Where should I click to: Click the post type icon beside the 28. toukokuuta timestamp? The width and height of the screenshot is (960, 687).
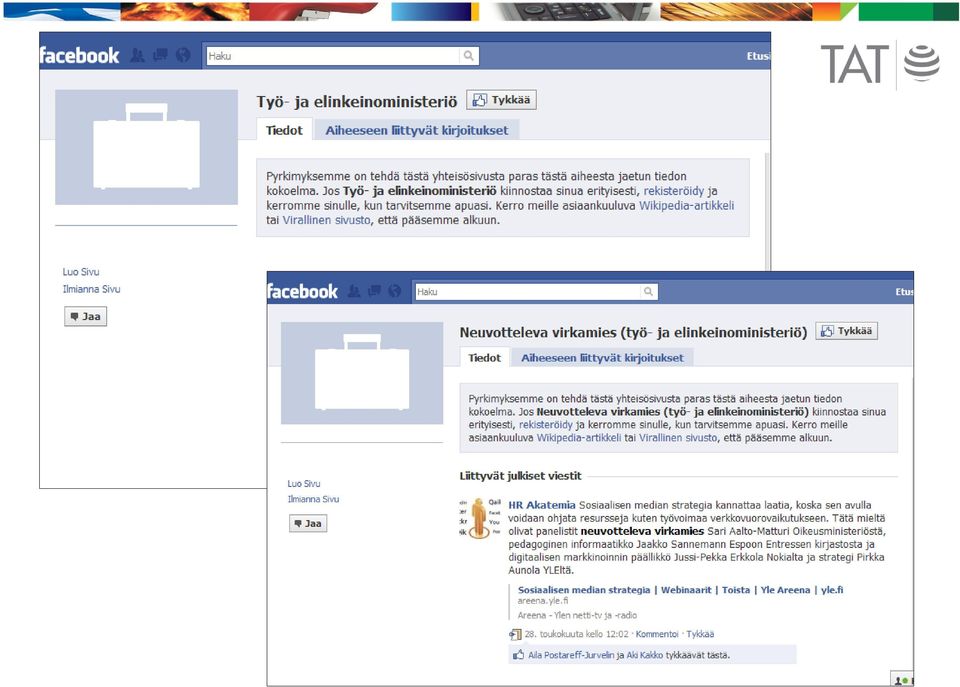(515, 634)
